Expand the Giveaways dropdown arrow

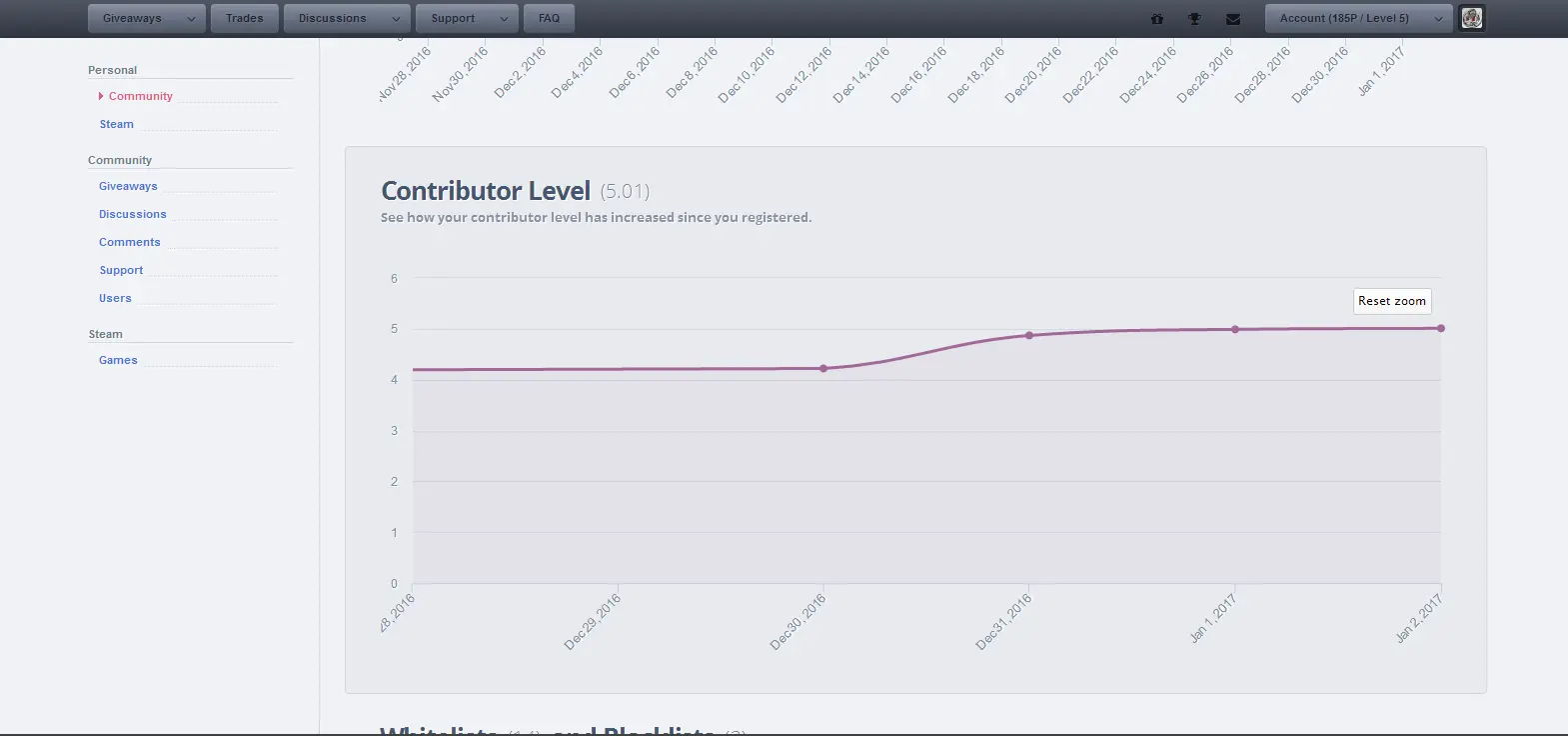pos(191,19)
